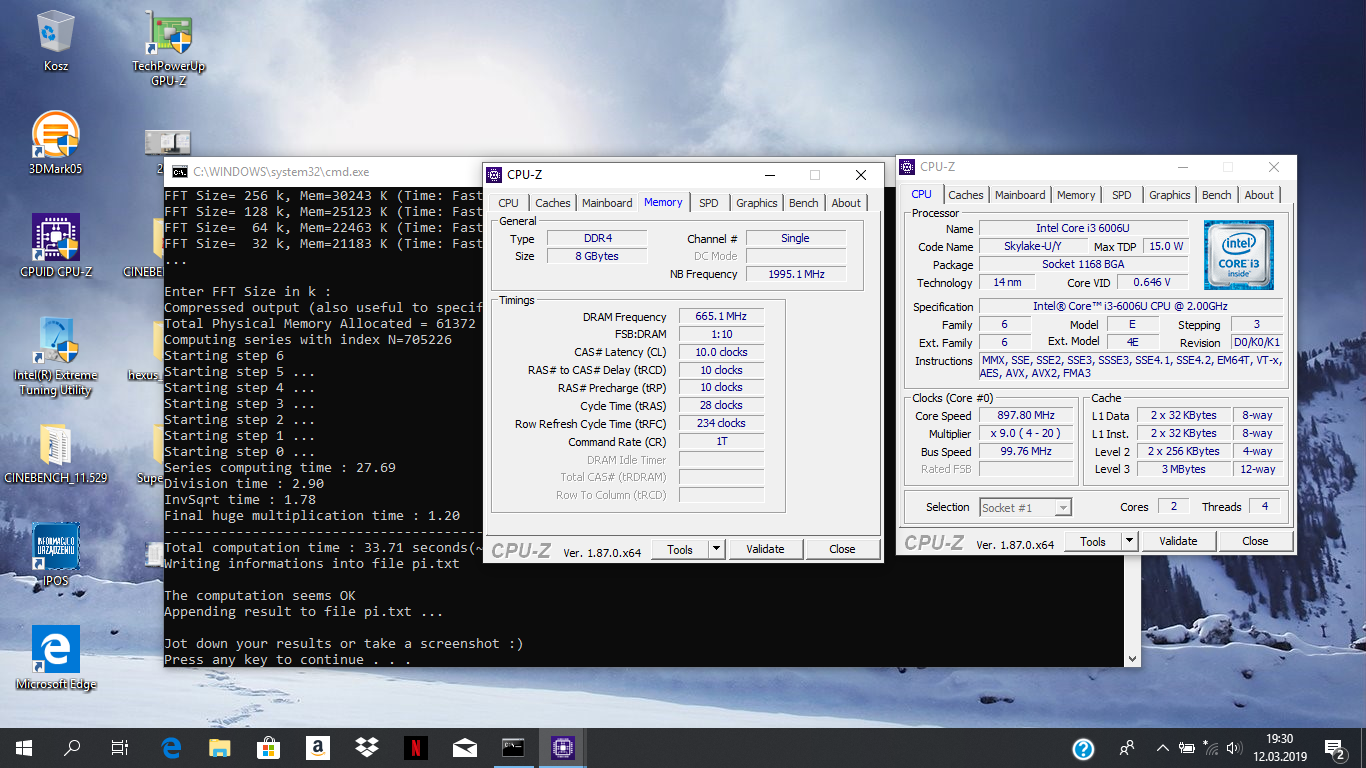The width and height of the screenshot is (1366, 768).
Task: Open Caches tab in Memory CPU-Z window
Action: [552, 203]
